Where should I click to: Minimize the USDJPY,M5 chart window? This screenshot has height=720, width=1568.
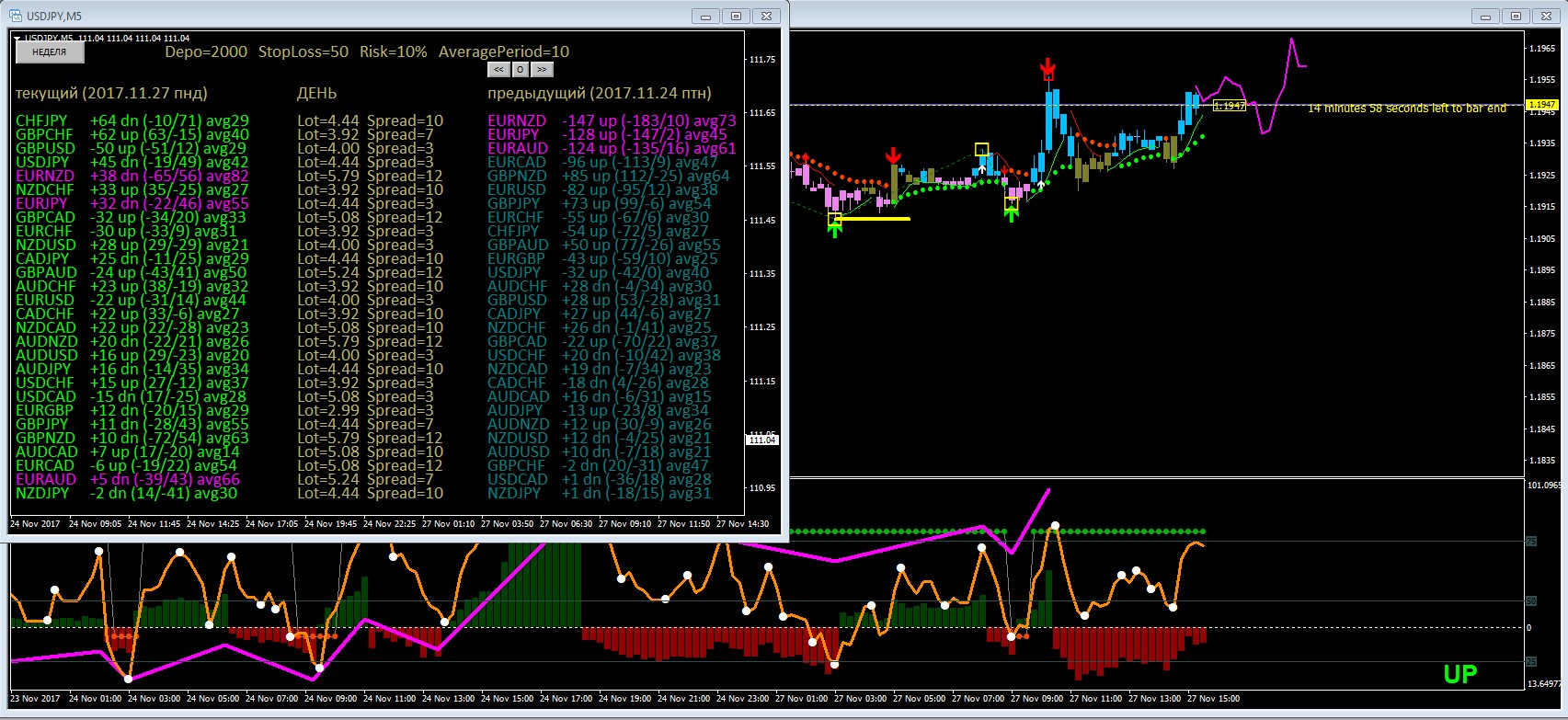(x=706, y=16)
